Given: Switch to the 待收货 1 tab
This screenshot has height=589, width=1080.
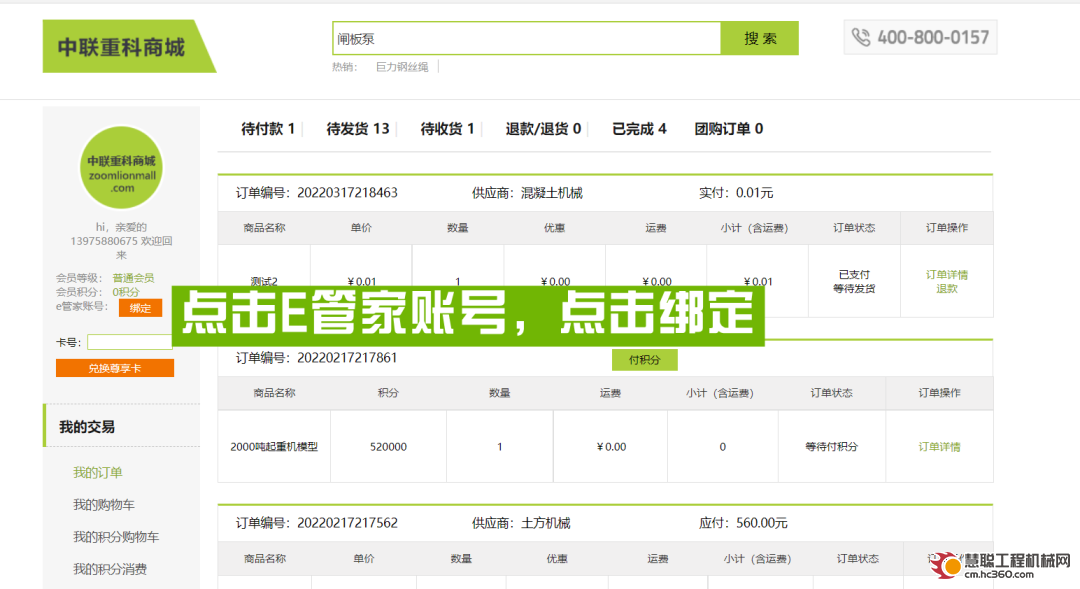Looking at the screenshot, I should pyautogui.click(x=447, y=129).
